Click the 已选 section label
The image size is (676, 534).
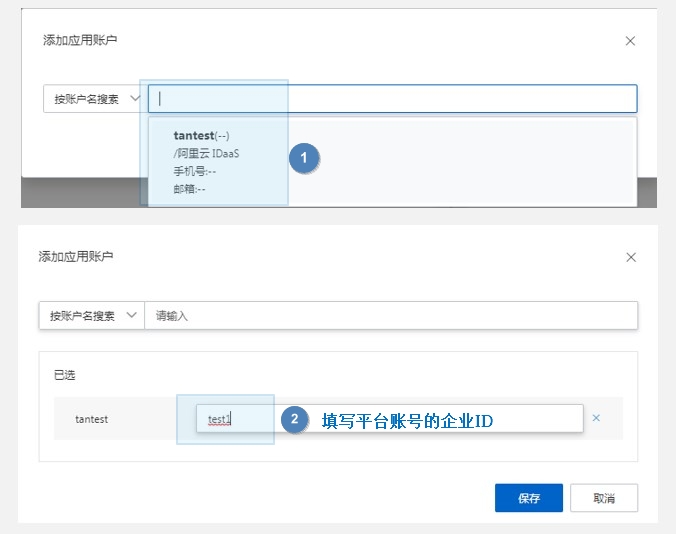[64, 375]
